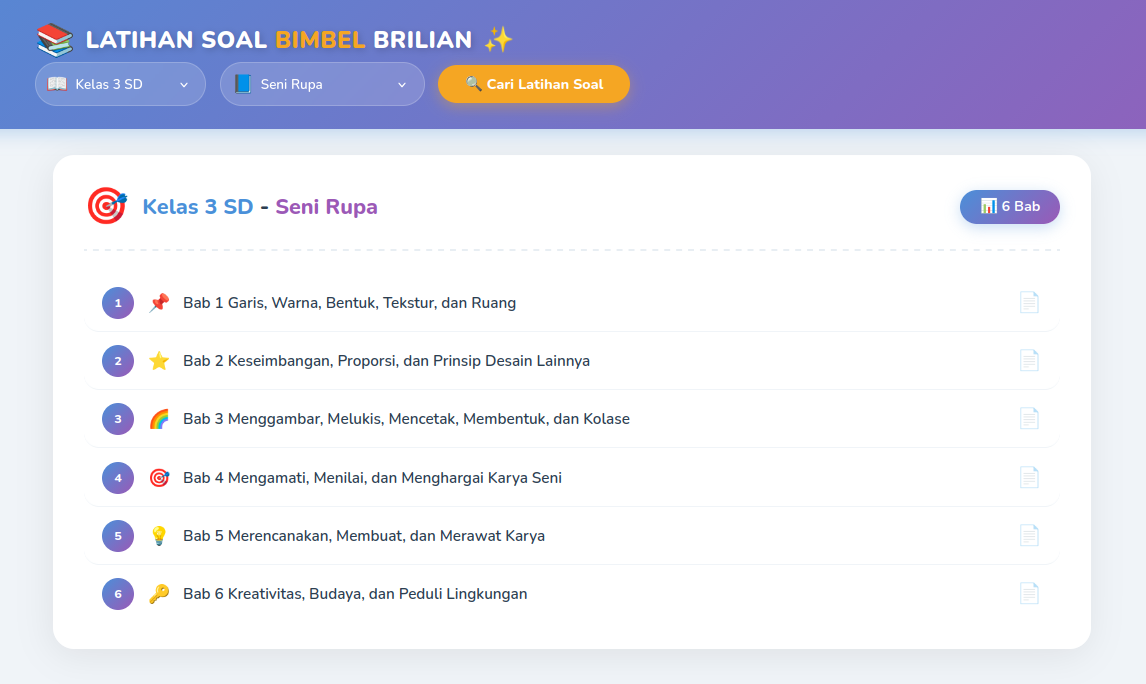Click the number 6 circle badge
The height and width of the screenshot is (684, 1146).
click(118, 593)
